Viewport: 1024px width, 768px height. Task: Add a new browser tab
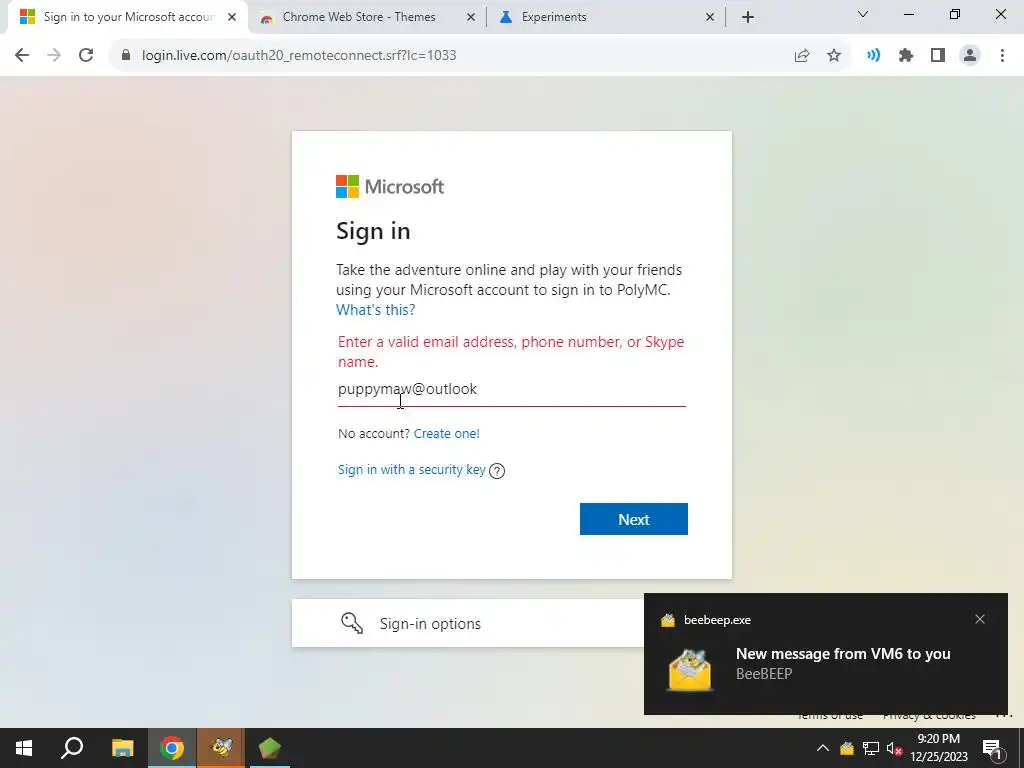click(748, 17)
